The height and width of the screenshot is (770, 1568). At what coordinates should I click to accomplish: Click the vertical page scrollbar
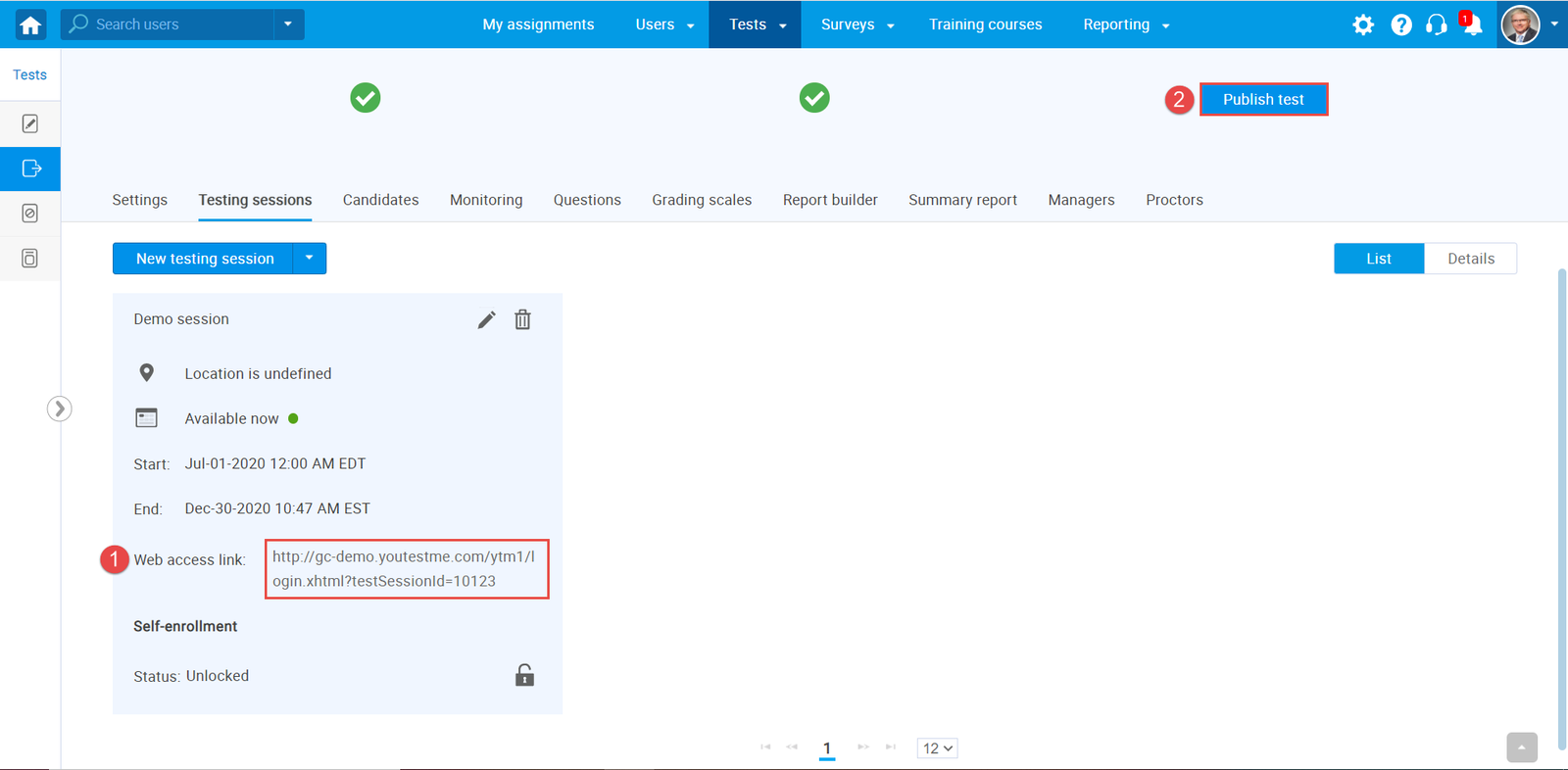click(1561, 490)
